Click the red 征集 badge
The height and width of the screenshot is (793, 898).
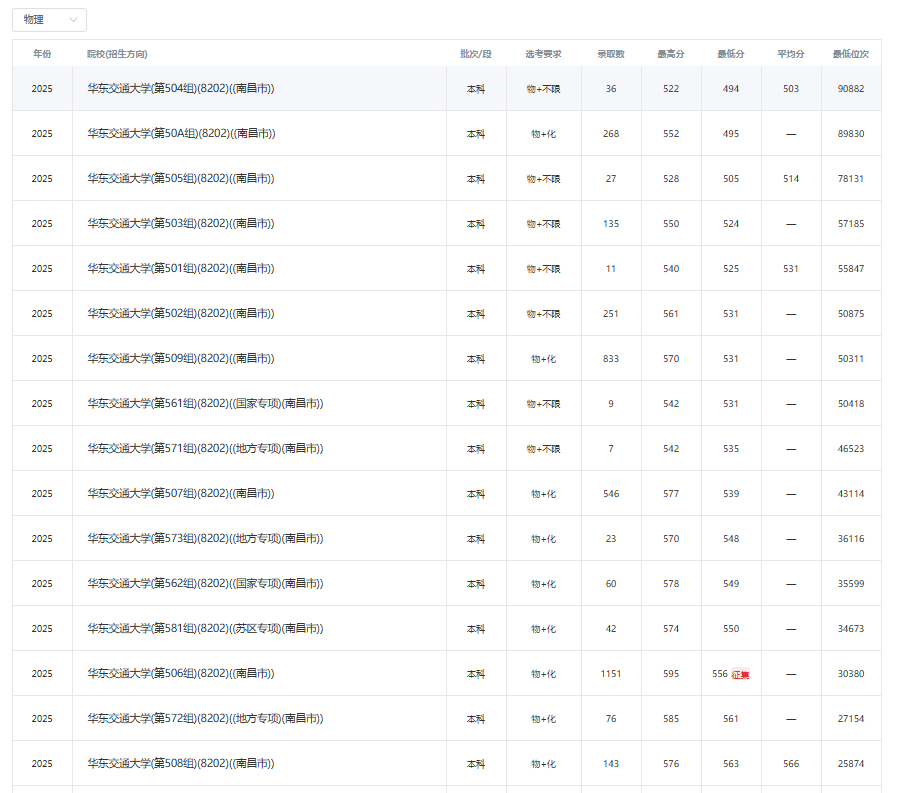740,674
